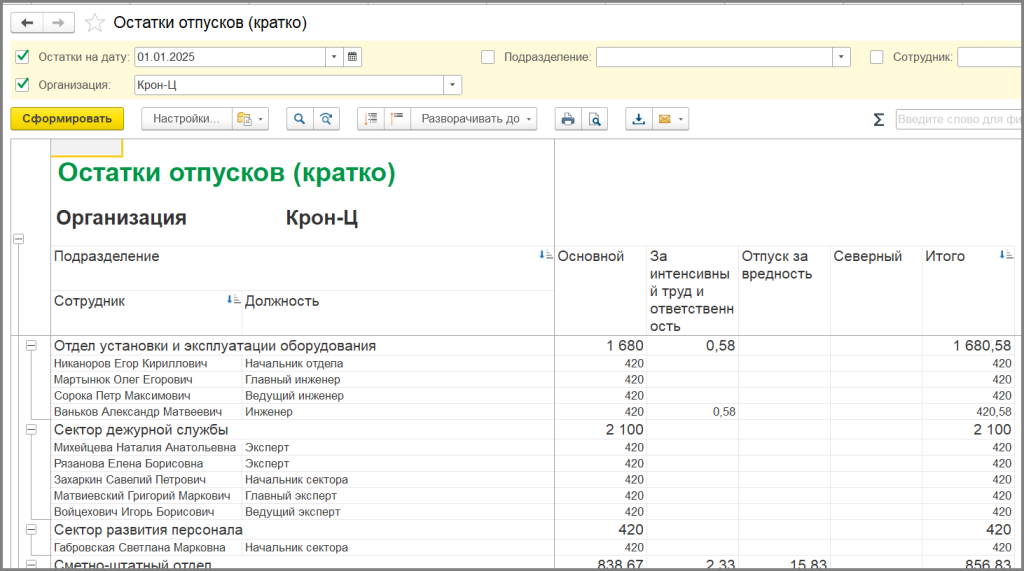Click the search word input field

(x=957, y=119)
